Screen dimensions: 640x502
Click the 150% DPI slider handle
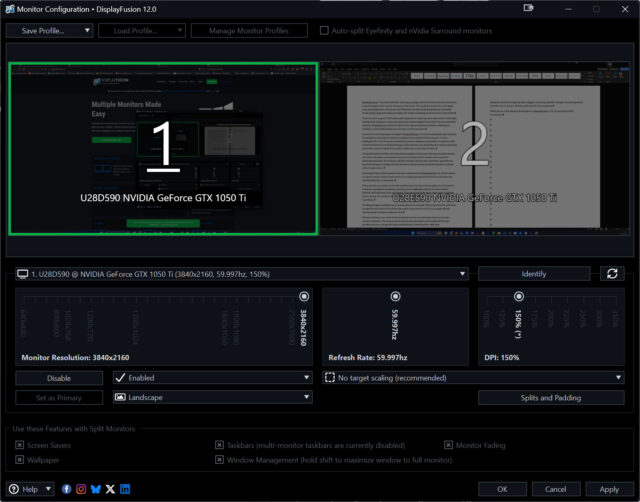(519, 296)
